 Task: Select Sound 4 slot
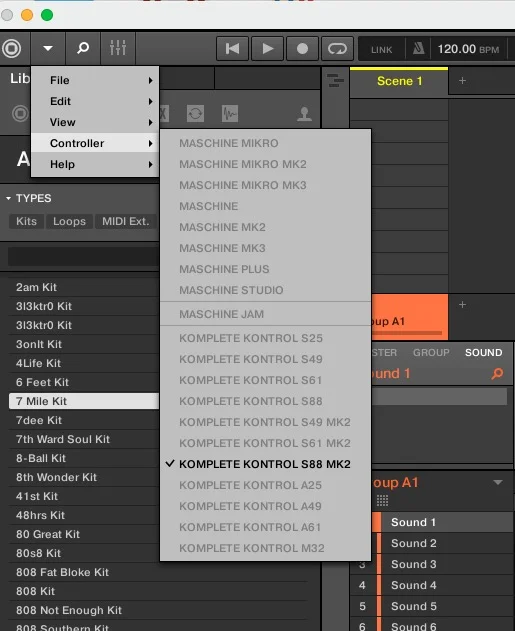click(434, 585)
